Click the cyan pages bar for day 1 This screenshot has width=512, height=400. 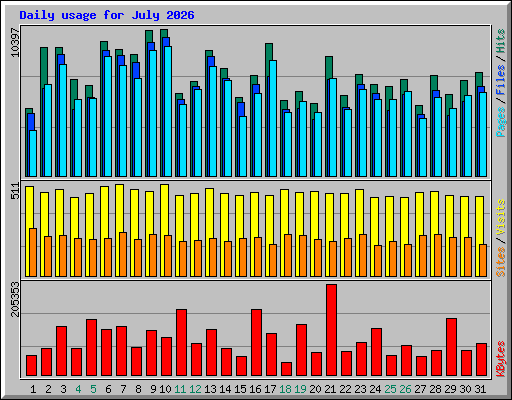pyautogui.click(x=33, y=153)
